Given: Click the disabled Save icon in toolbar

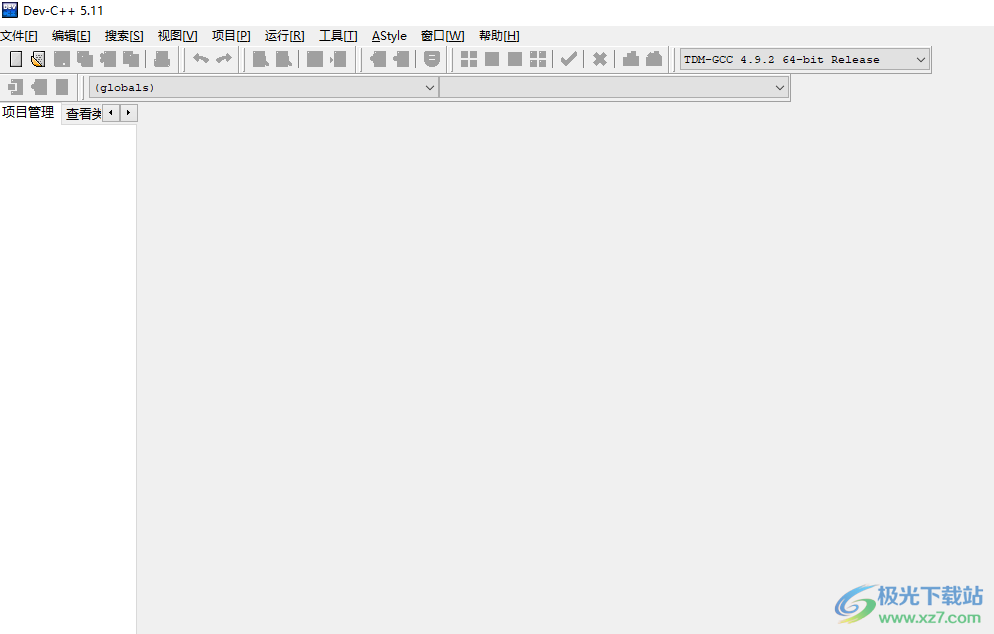Looking at the screenshot, I should (x=61, y=59).
